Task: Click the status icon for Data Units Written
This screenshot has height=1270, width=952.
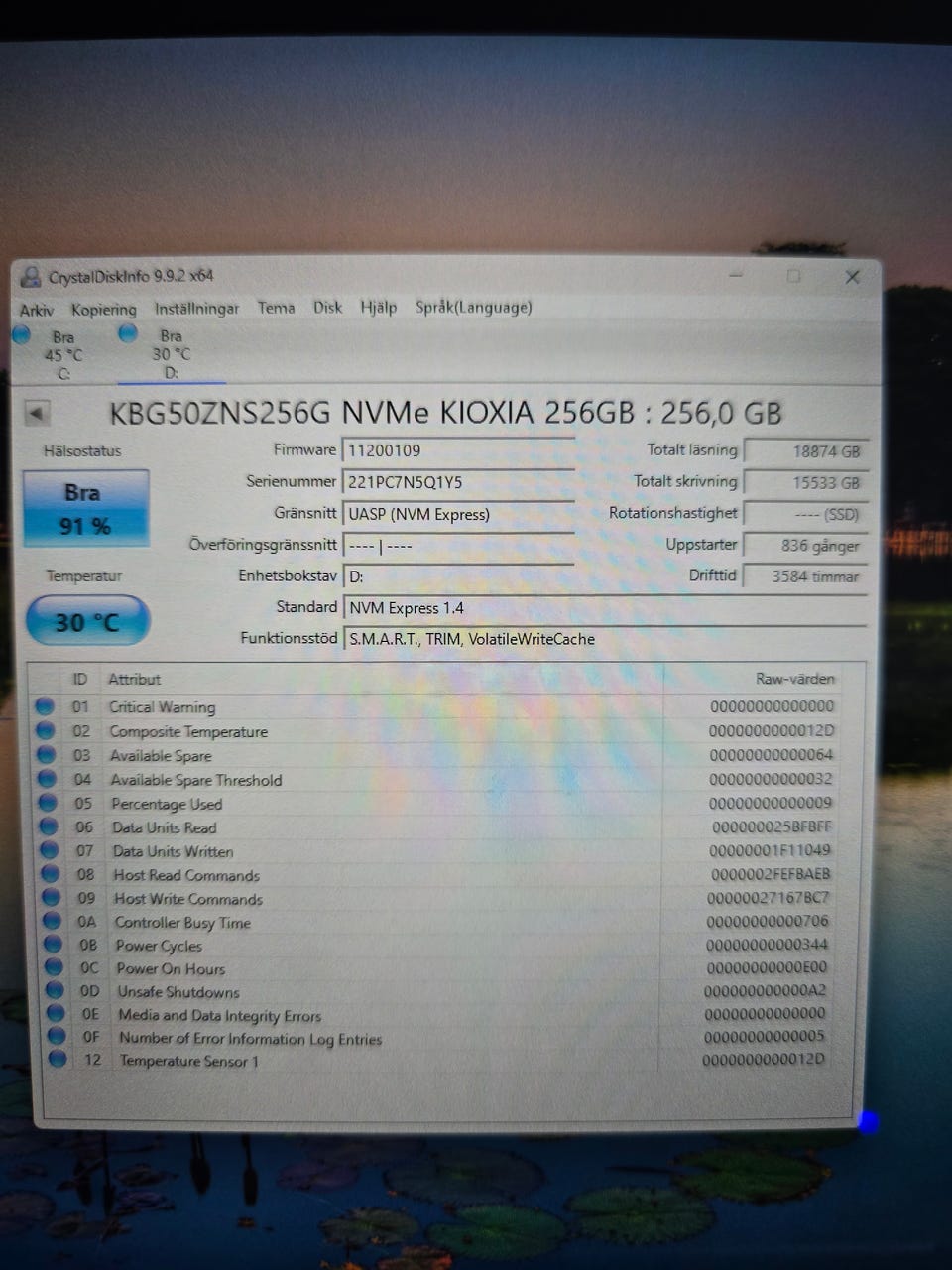Action: (x=51, y=850)
